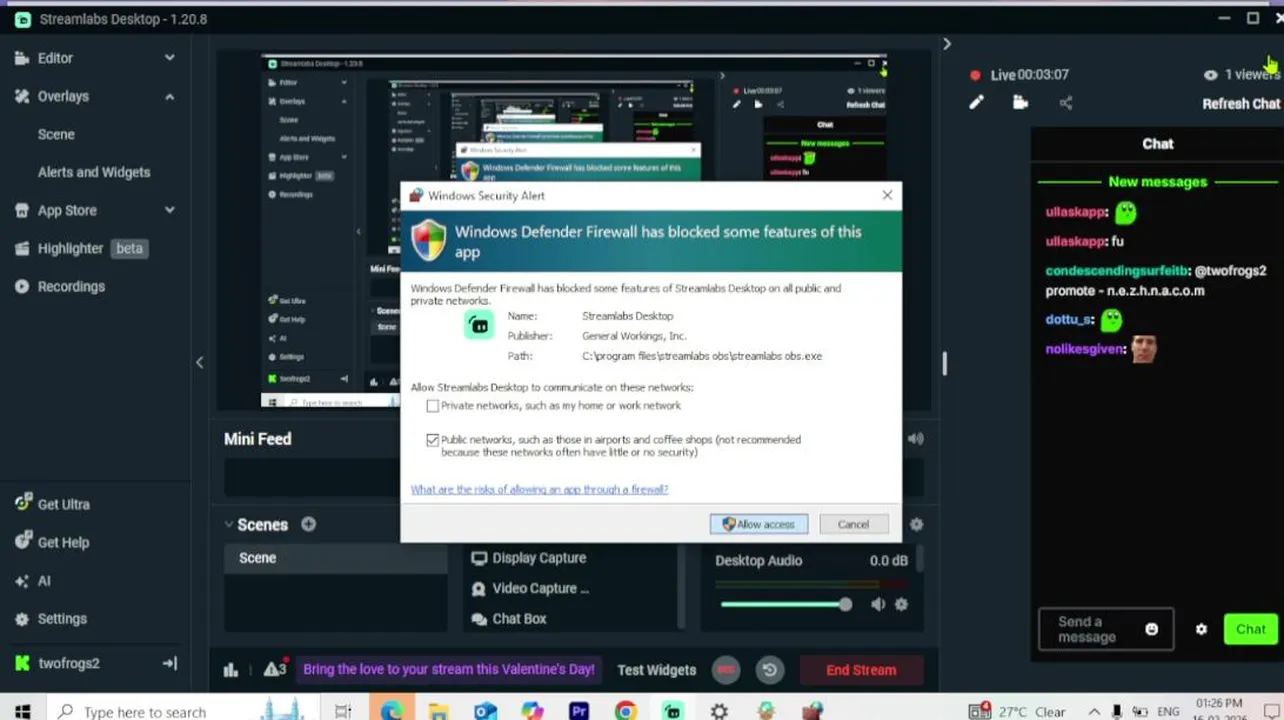Image resolution: width=1284 pixels, height=720 pixels.
Task: Open the firewall risks help link
Action: (x=539, y=489)
